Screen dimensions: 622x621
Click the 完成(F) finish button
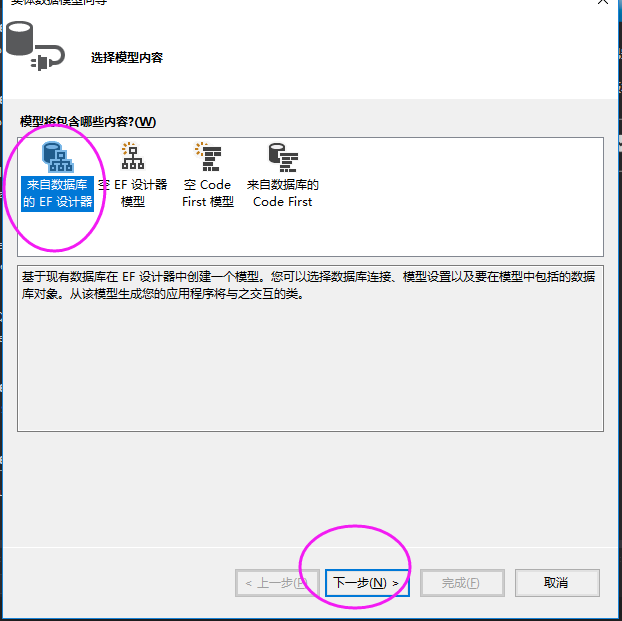pos(462,583)
